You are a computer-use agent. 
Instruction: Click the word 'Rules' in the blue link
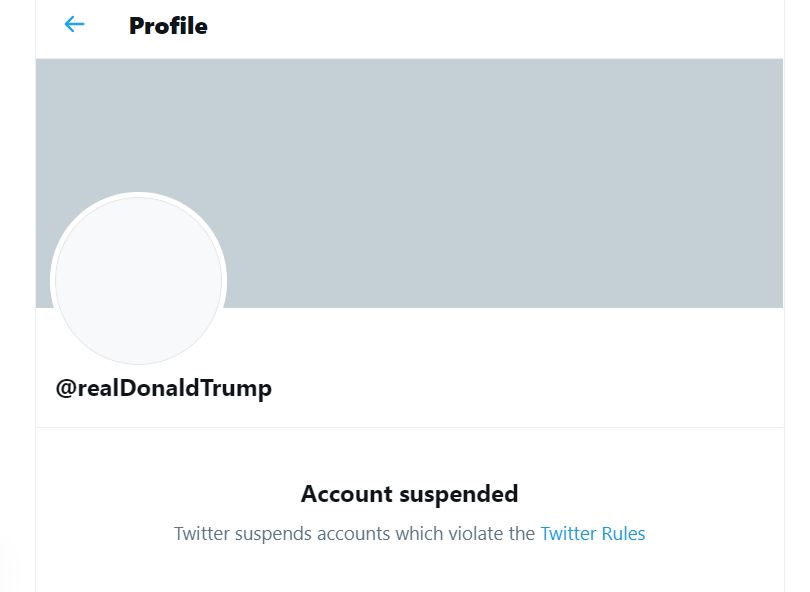click(623, 533)
